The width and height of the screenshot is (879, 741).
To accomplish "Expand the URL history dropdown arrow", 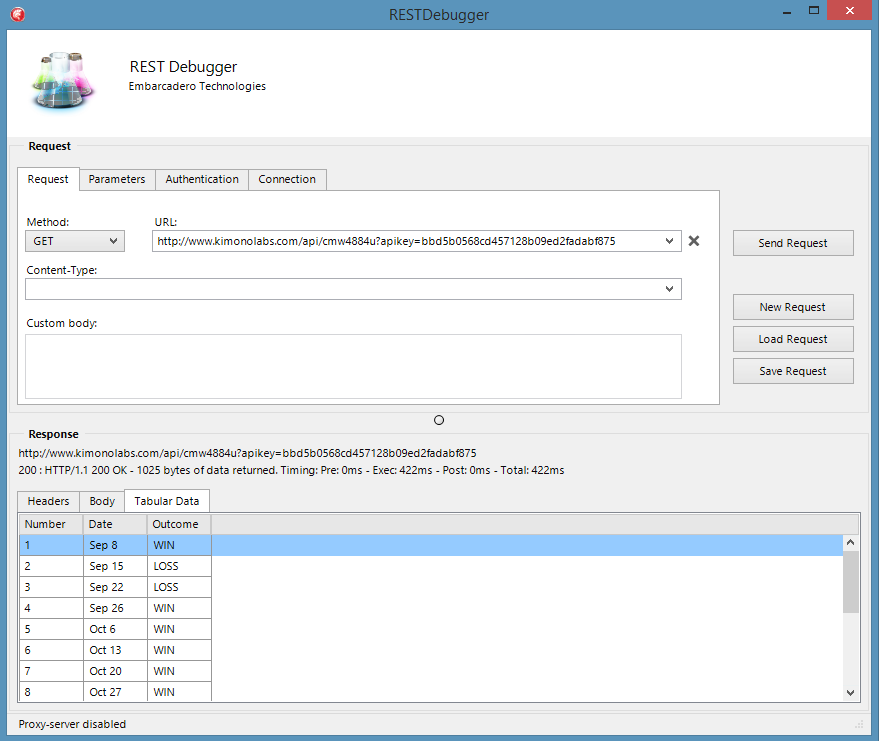I will (x=669, y=241).
